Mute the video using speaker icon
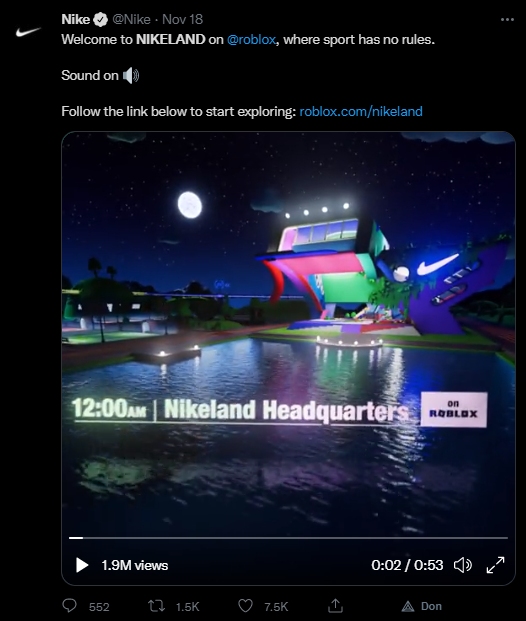 tap(463, 565)
